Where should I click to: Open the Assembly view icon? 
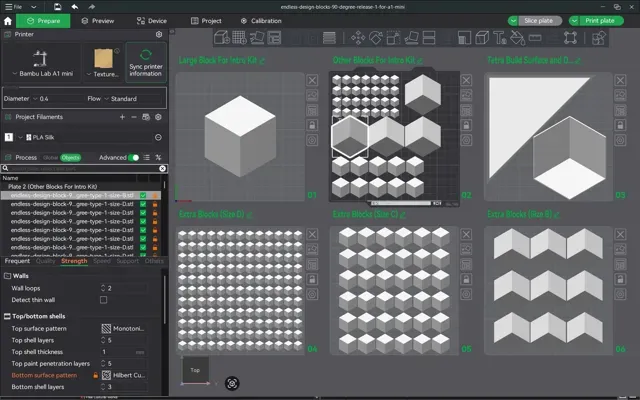(599, 38)
